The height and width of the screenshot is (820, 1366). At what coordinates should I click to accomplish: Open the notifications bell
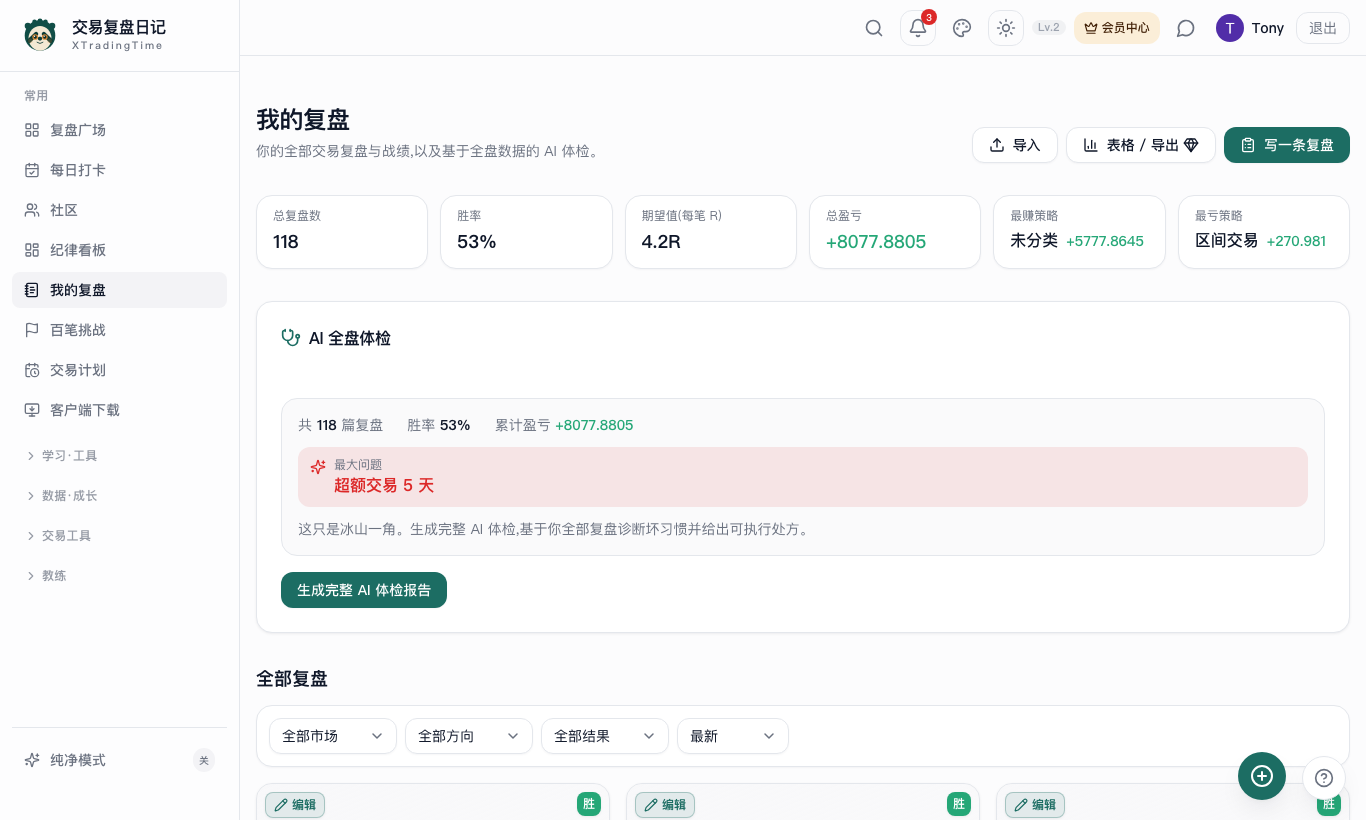coord(918,28)
